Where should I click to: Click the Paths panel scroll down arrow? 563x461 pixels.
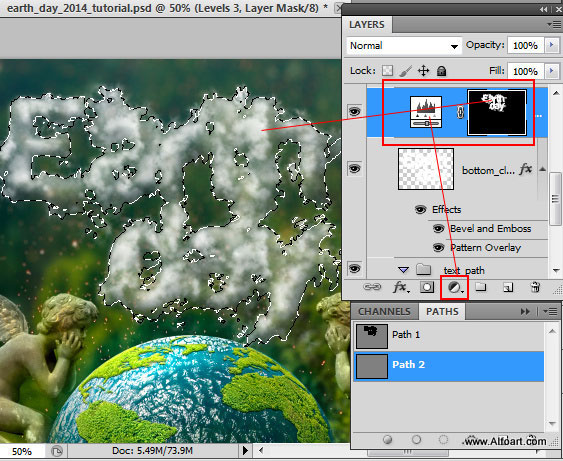552,423
